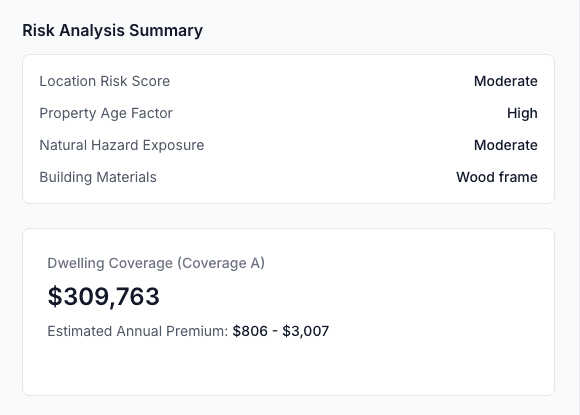Click the Dwelling Coverage (Coverage A) label

pyautogui.click(x=156, y=263)
